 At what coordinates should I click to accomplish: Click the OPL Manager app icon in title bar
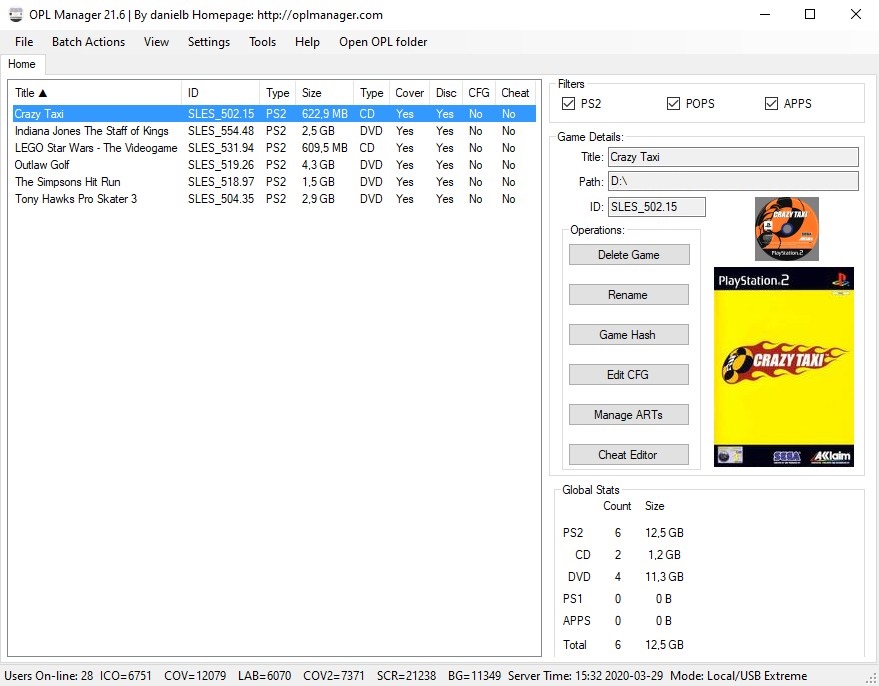16,15
